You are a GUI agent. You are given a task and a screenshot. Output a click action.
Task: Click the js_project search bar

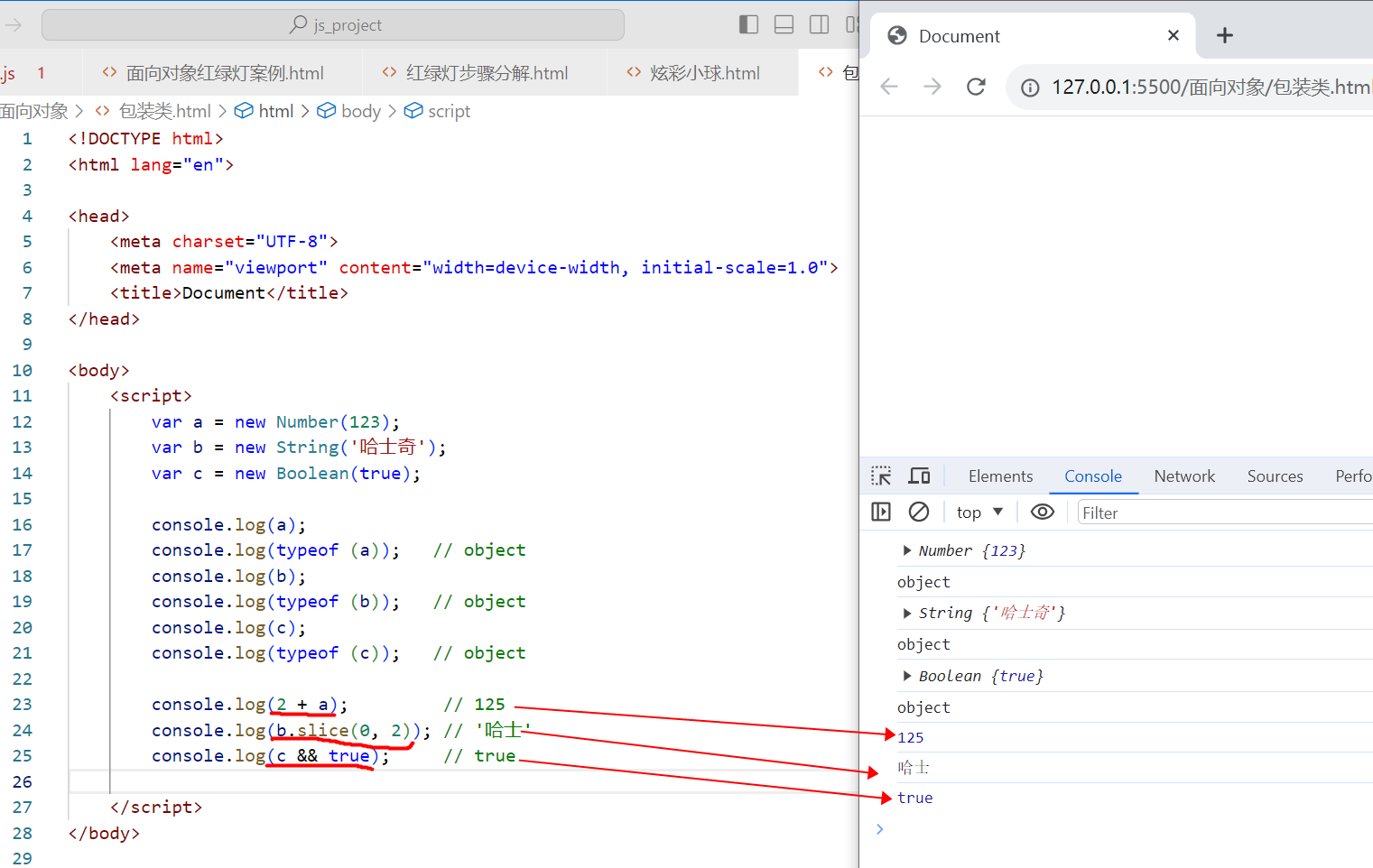333,25
